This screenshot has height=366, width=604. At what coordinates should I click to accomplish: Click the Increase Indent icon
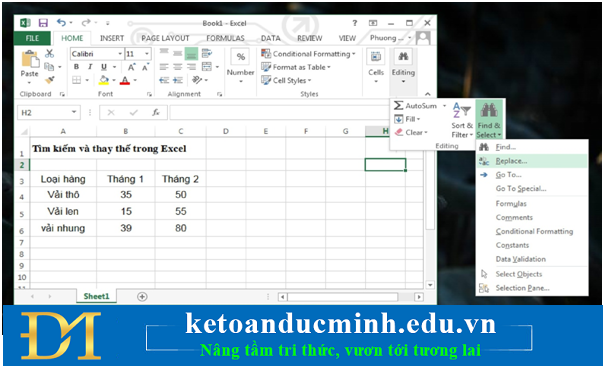click(178, 80)
